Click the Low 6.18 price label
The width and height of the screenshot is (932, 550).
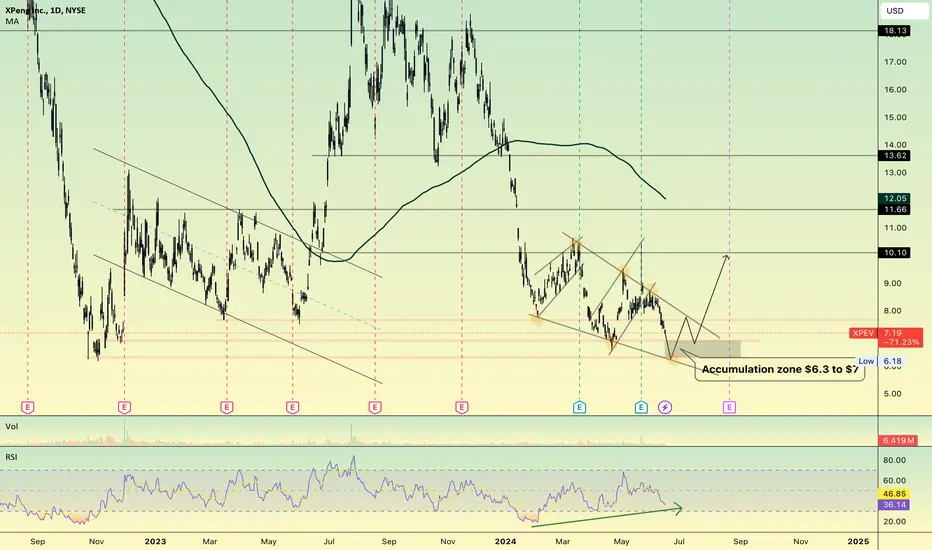[881, 361]
